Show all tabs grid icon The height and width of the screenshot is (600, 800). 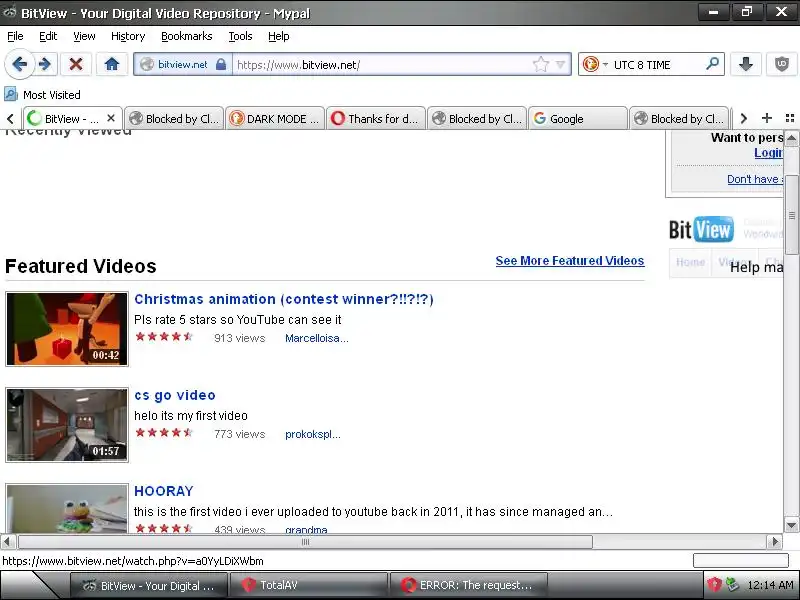[790, 118]
